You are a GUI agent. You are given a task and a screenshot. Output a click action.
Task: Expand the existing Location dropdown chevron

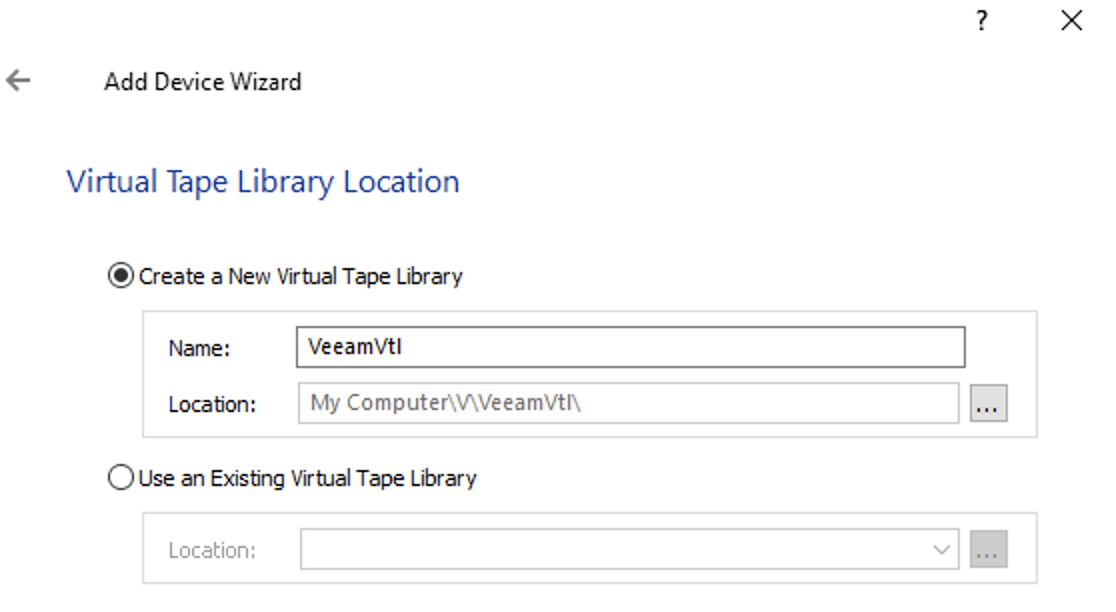point(942,549)
